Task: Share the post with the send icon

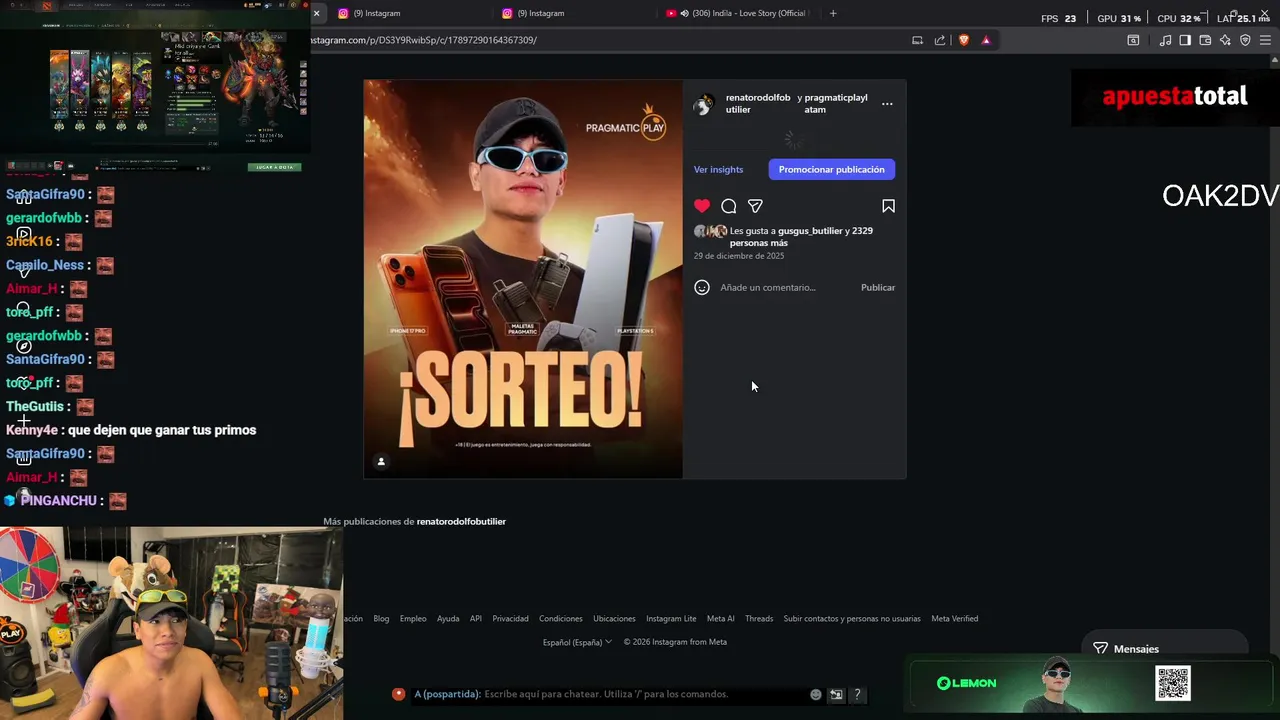Action: 755,206
